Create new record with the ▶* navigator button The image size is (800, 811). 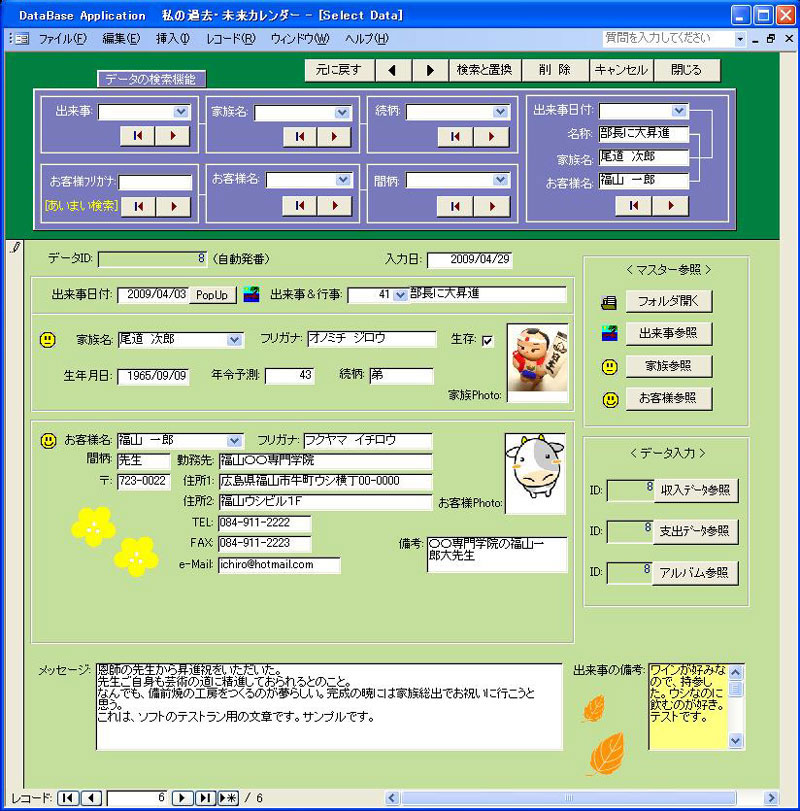228,797
